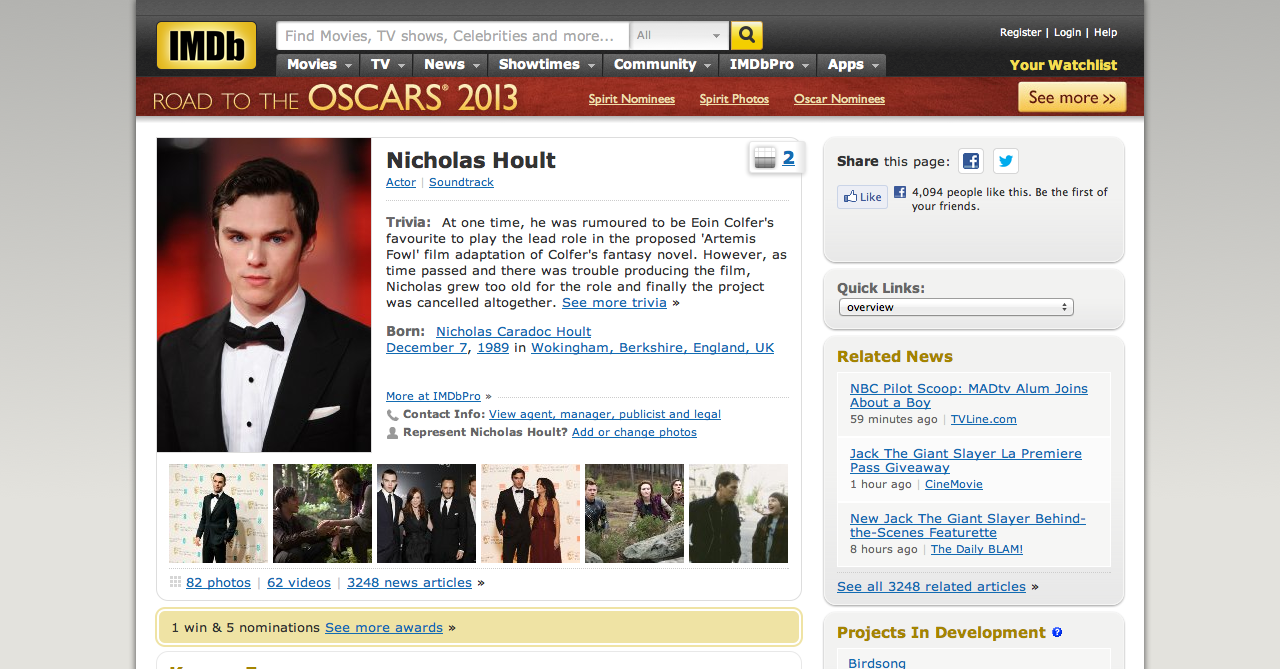The height and width of the screenshot is (669, 1280).
Task: Open Nicholas Hoult main portrait photo
Action: point(264,295)
